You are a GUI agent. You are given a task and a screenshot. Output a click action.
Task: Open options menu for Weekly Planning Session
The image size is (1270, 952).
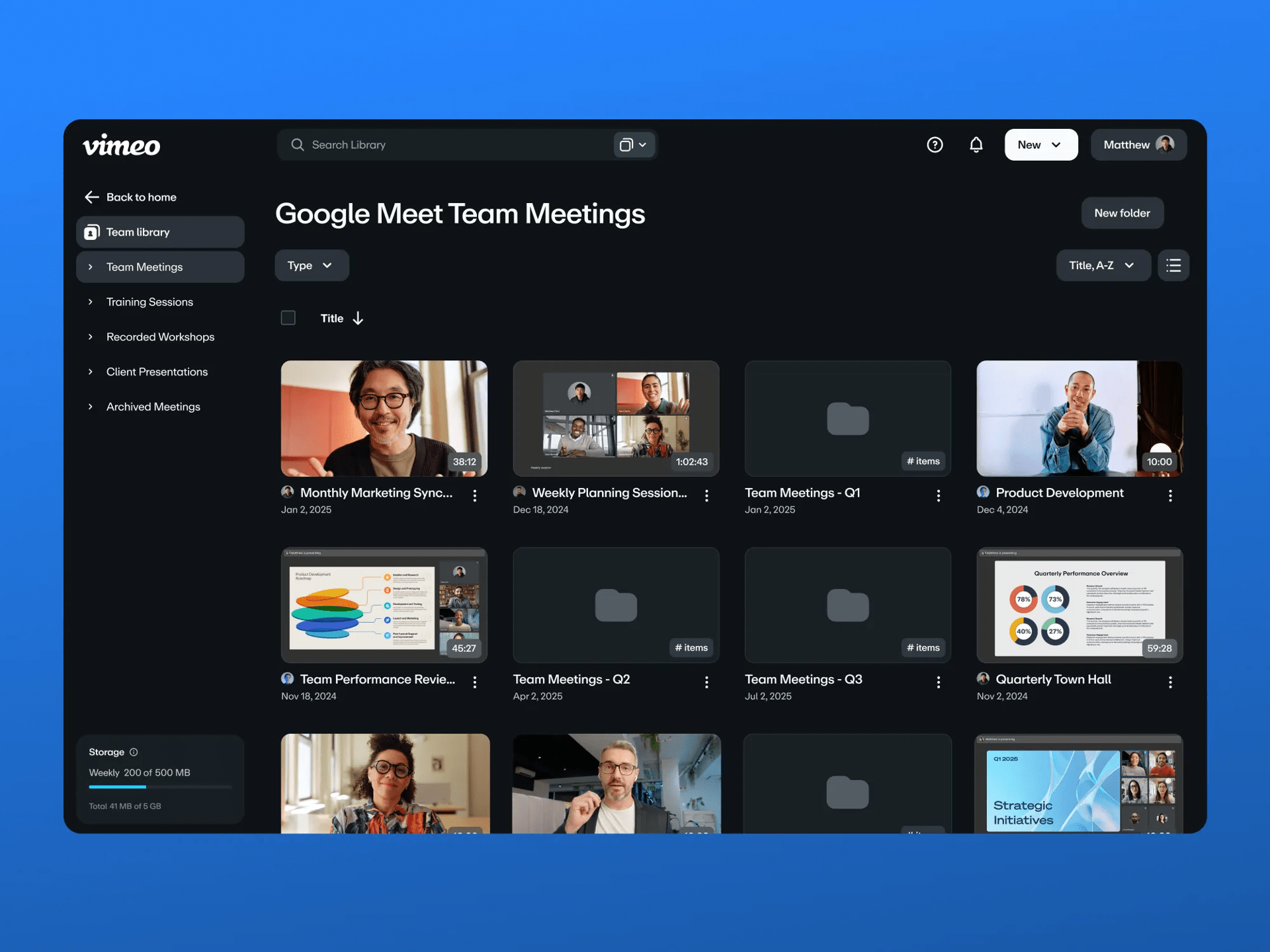point(706,495)
